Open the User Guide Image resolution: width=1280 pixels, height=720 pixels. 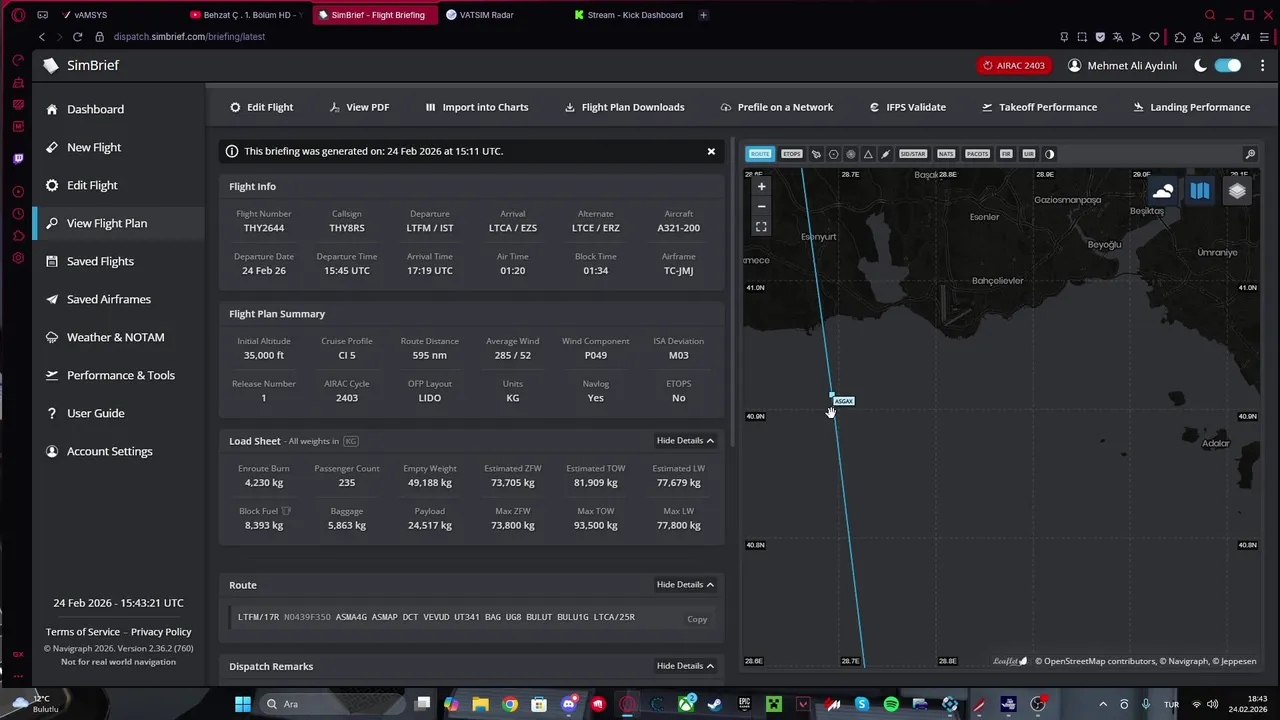[95, 413]
